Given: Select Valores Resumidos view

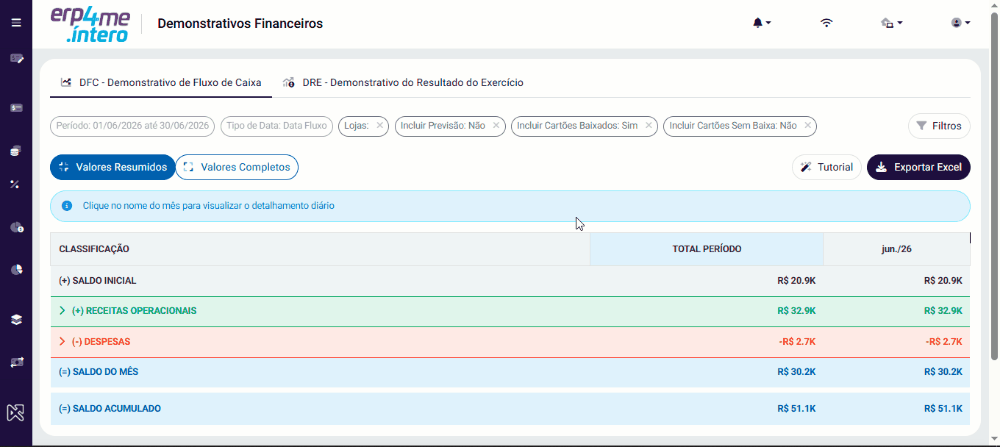Looking at the screenshot, I should pos(113,167).
